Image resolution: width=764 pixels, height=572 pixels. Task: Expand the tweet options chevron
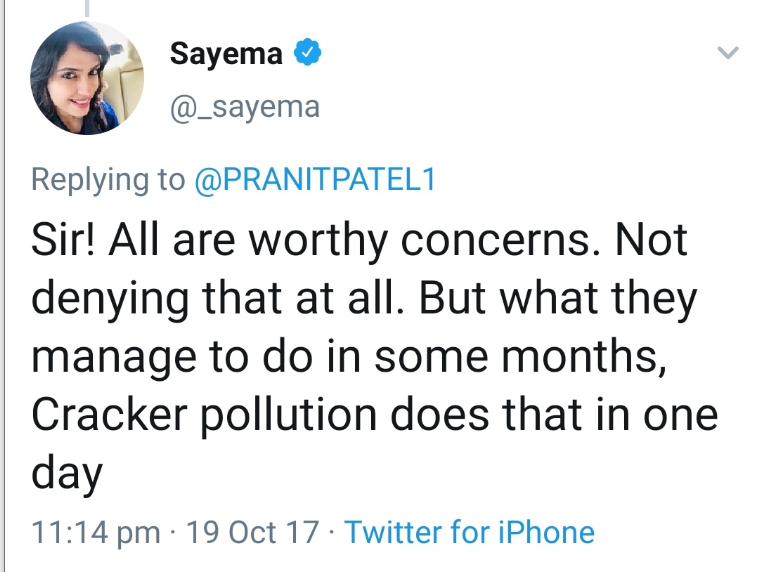point(728,53)
